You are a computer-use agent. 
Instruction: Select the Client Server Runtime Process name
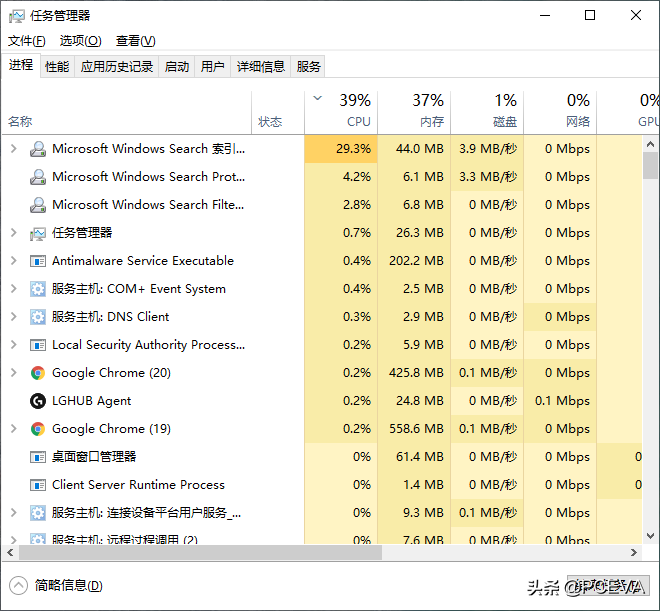(x=138, y=485)
